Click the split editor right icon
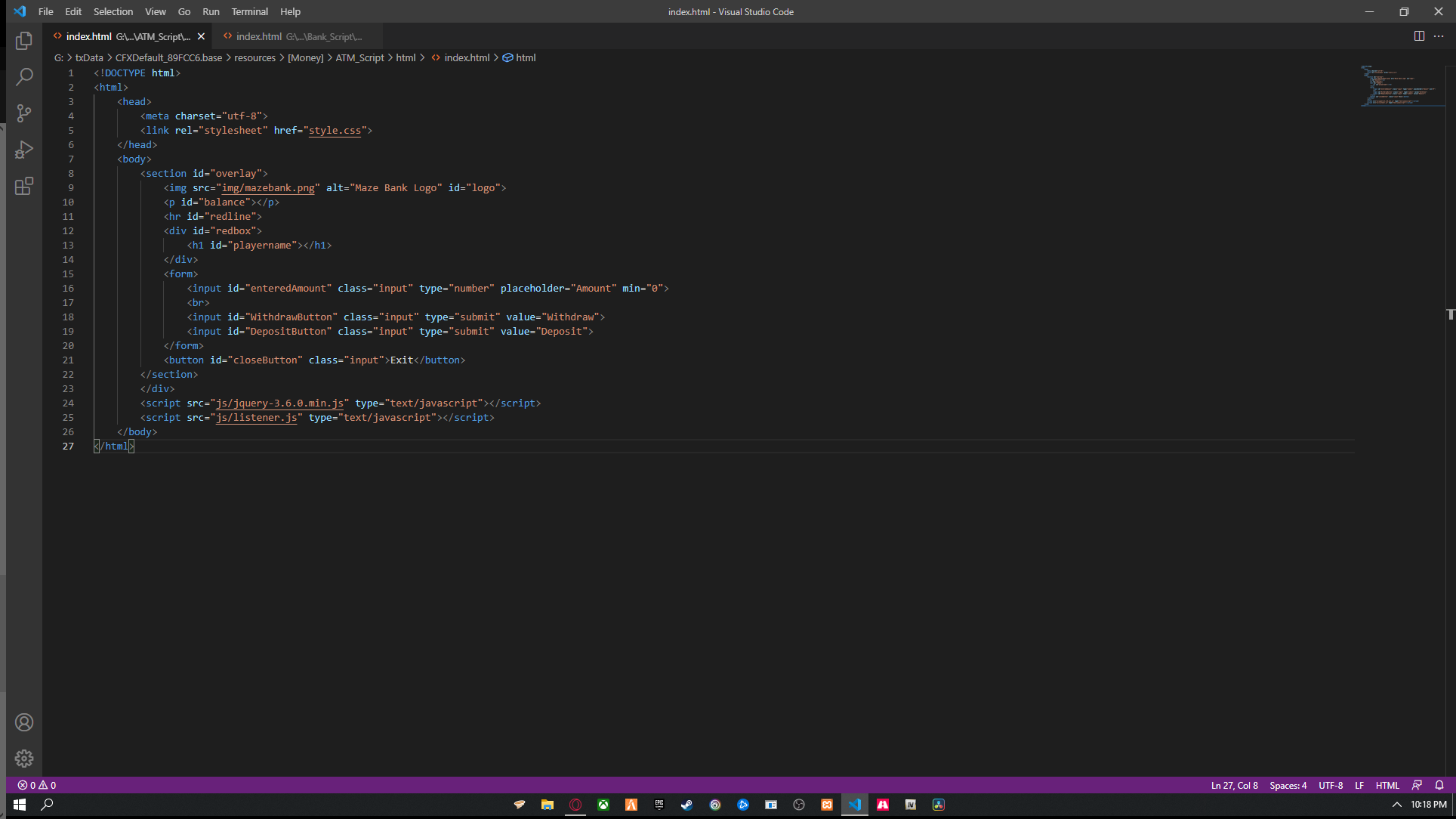This screenshot has width=1456, height=819. (1419, 36)
